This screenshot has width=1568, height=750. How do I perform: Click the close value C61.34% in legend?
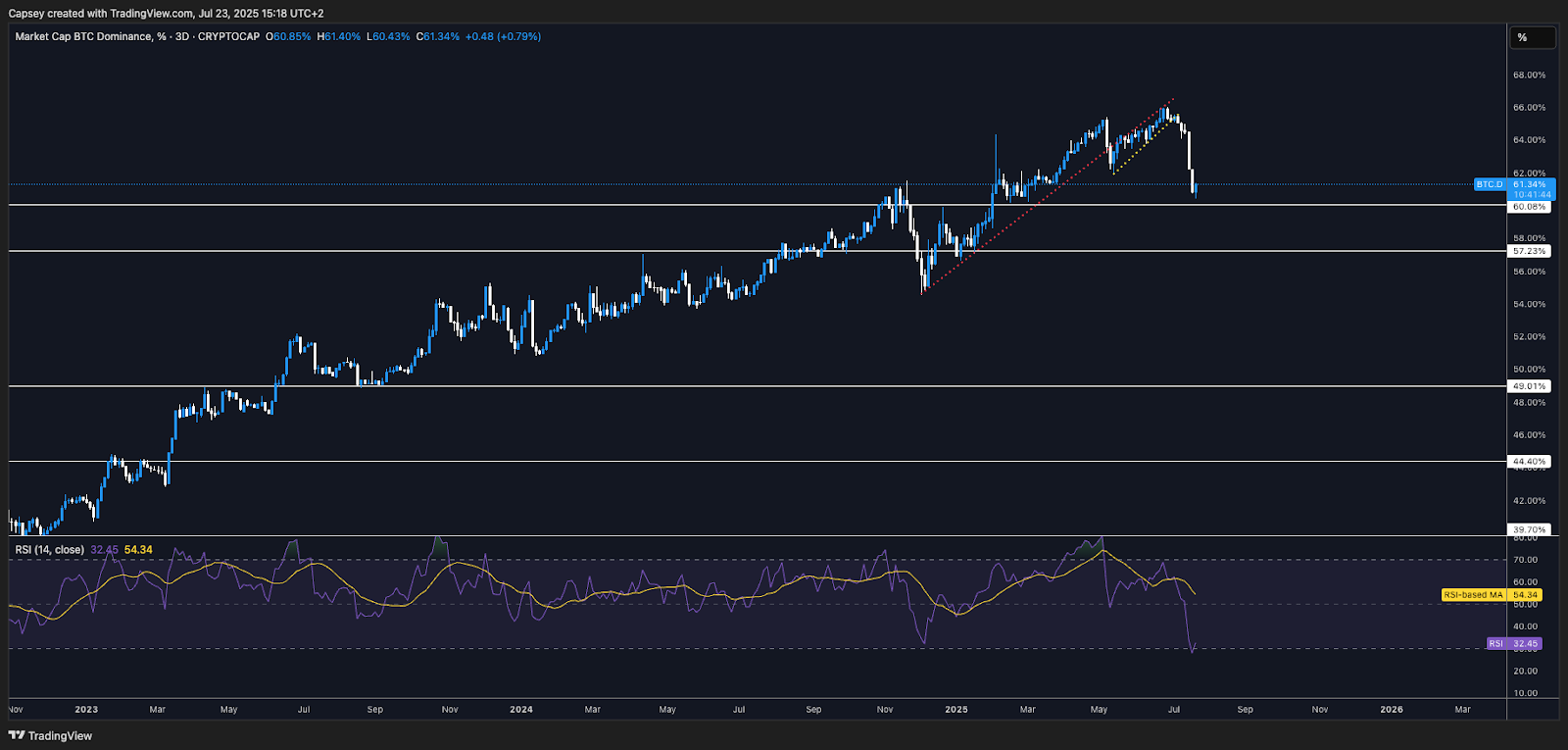(x=438, y=36)
